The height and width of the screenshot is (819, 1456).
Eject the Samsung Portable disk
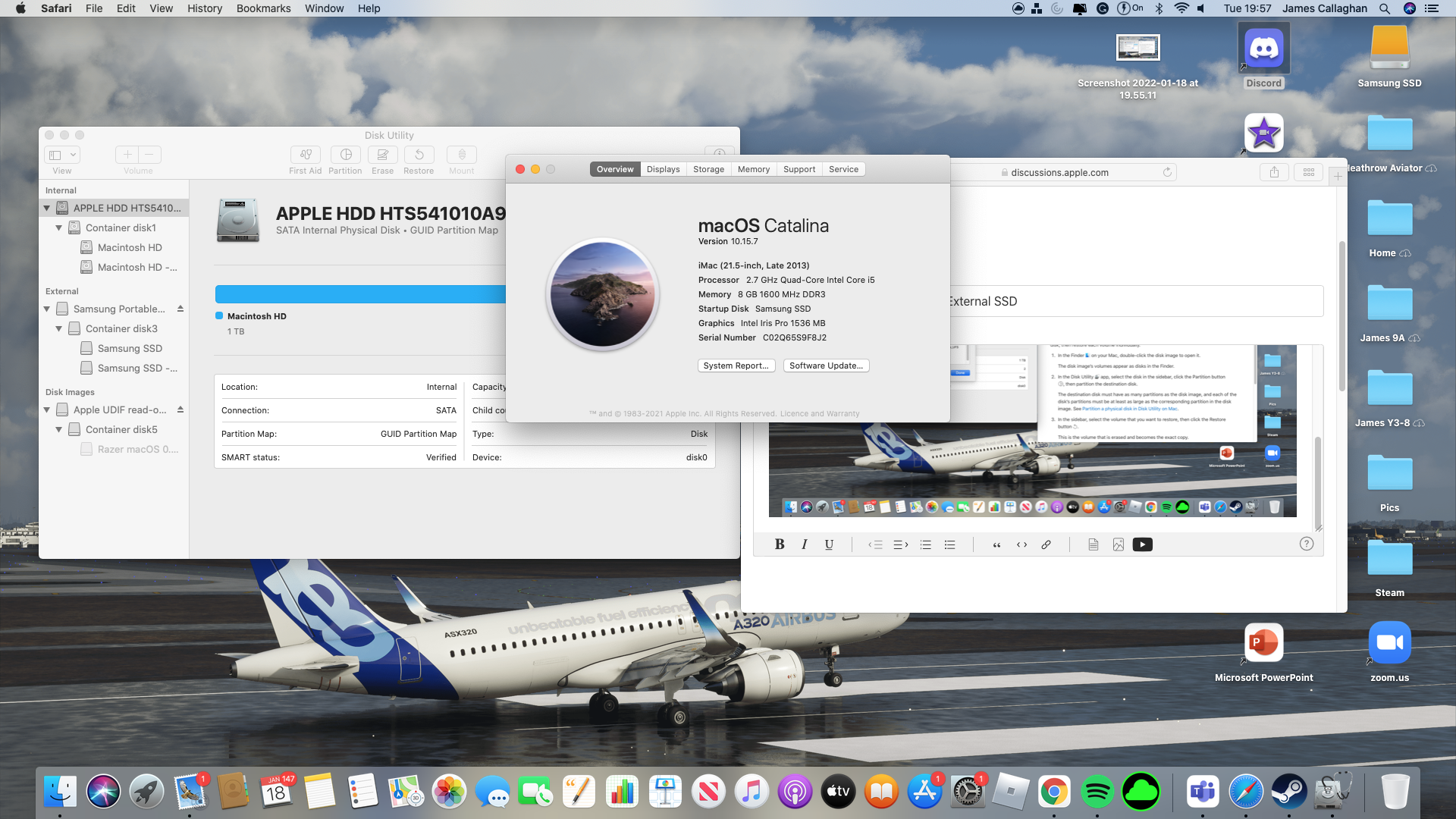tap(180, 309)
